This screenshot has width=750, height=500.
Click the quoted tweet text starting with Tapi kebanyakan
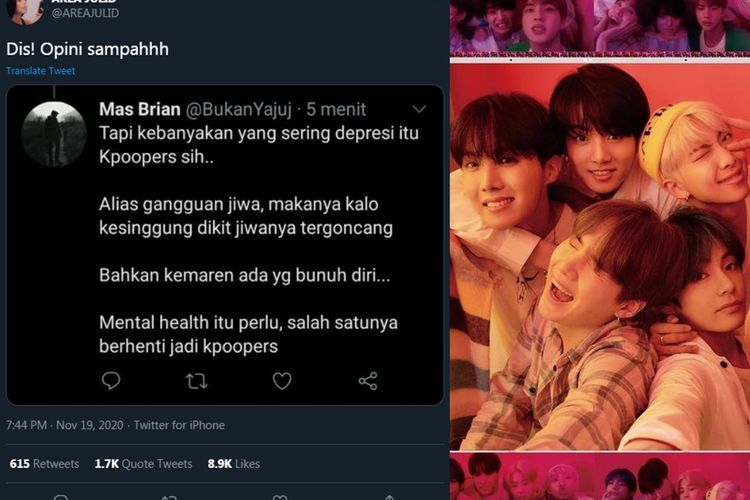pyautogui.click(x=259, y=239)
